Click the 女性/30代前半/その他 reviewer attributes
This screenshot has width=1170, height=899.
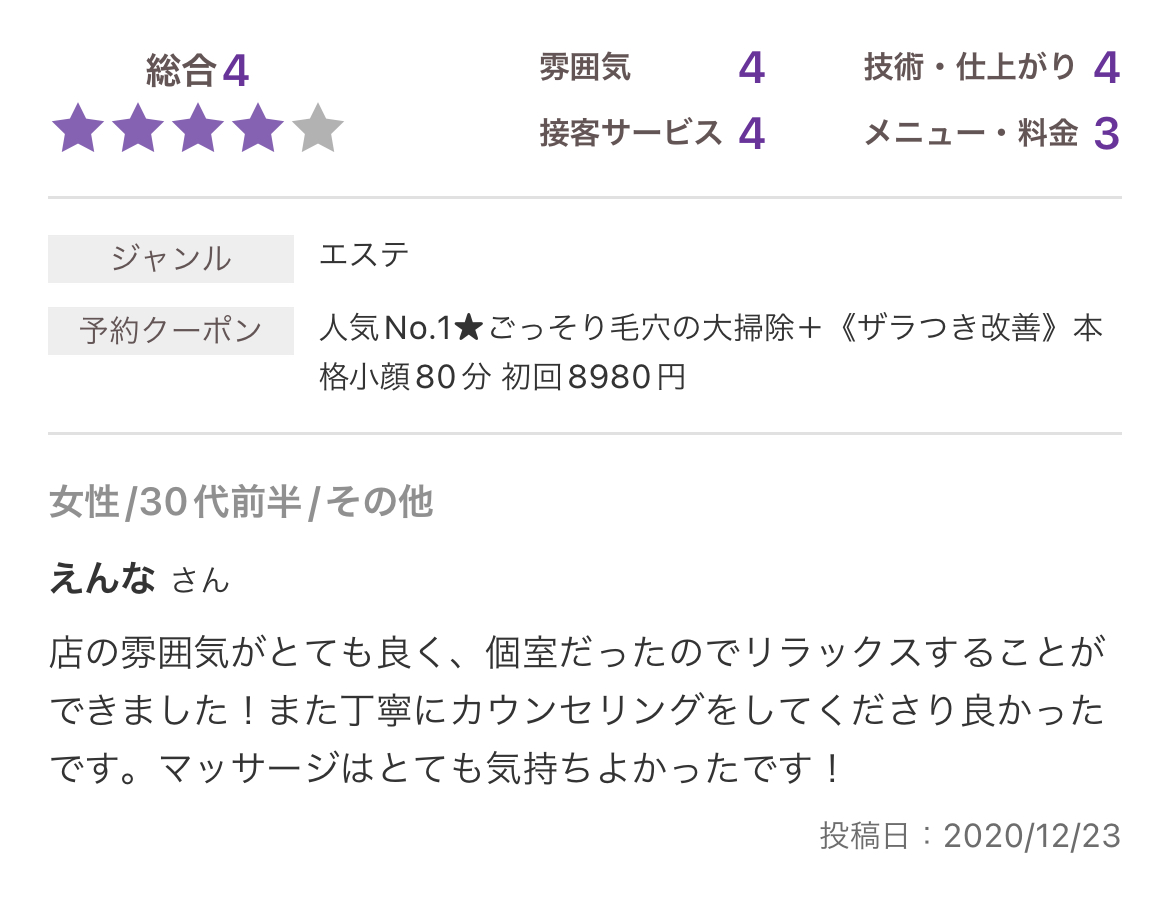[241, 501]
